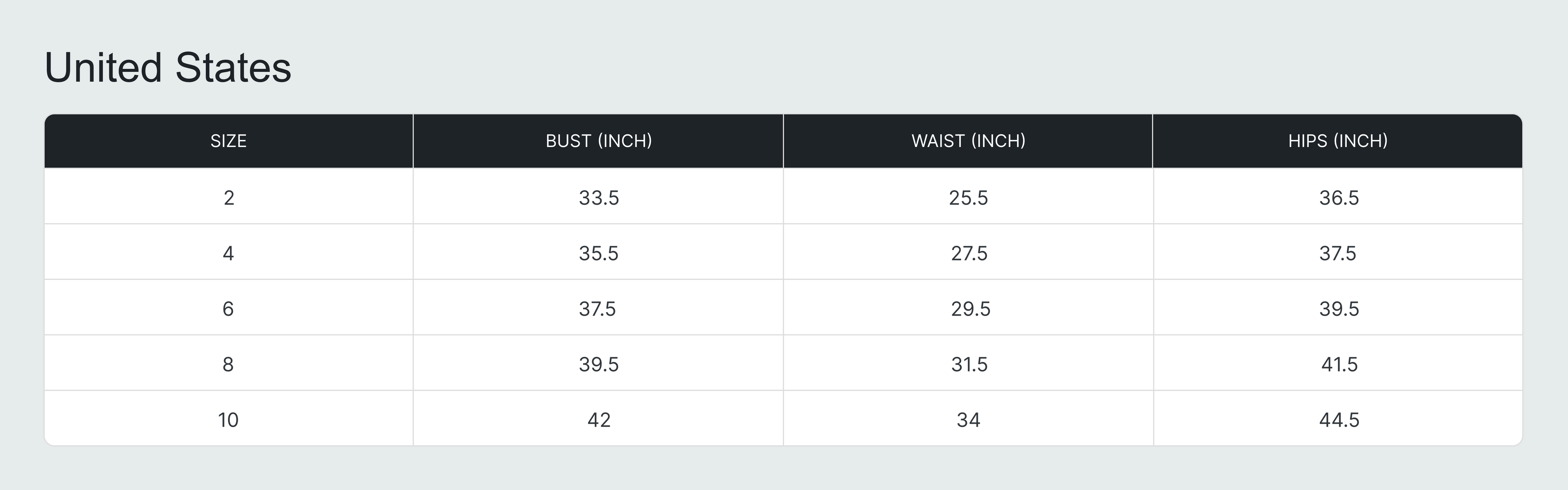The image size is (1568, 490).
Task: Click hips value 41.5
Action: click(x=1339, y=364)
